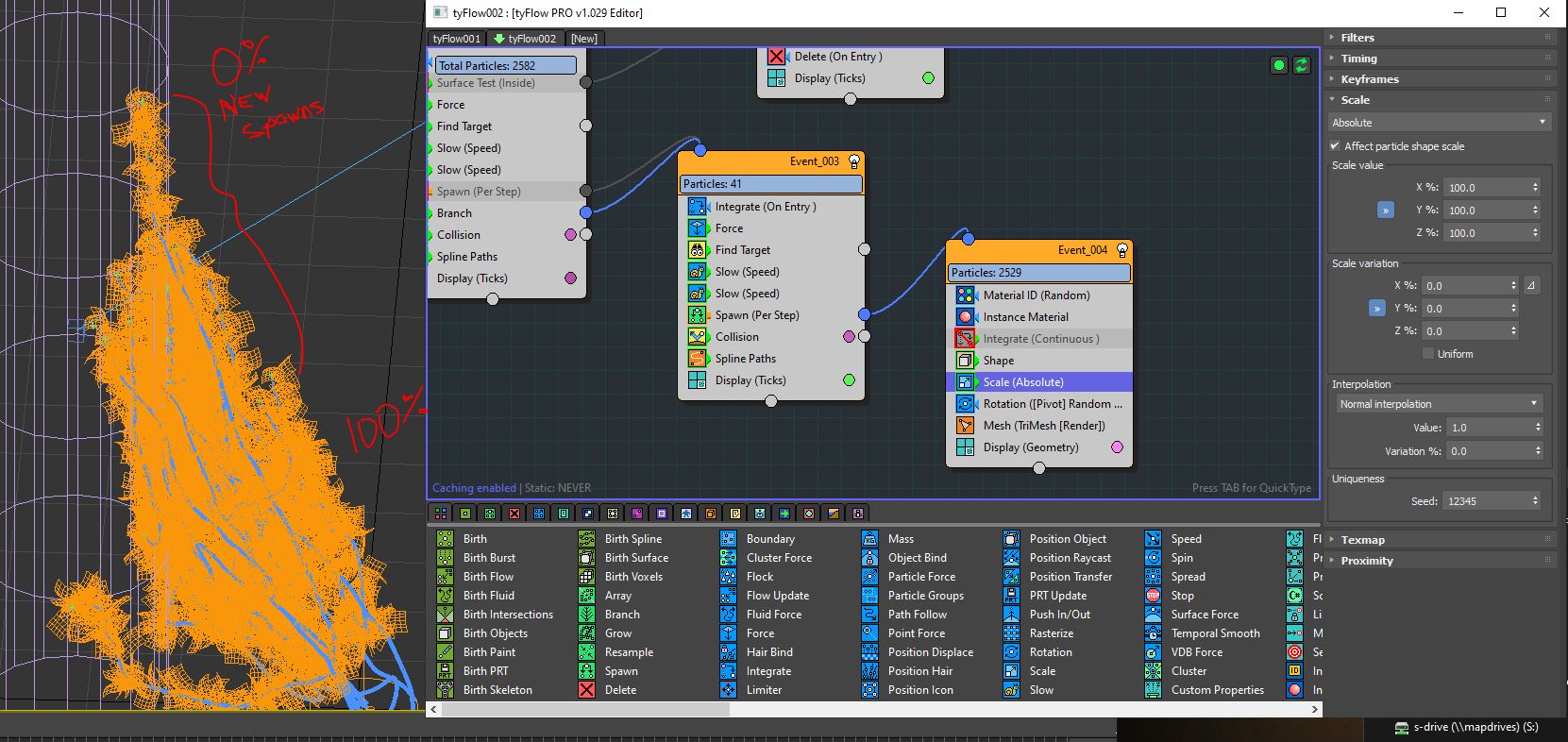Select the Hair Bind operator icon
This screenshot has width=1568, height=742.
click(728, 652)
